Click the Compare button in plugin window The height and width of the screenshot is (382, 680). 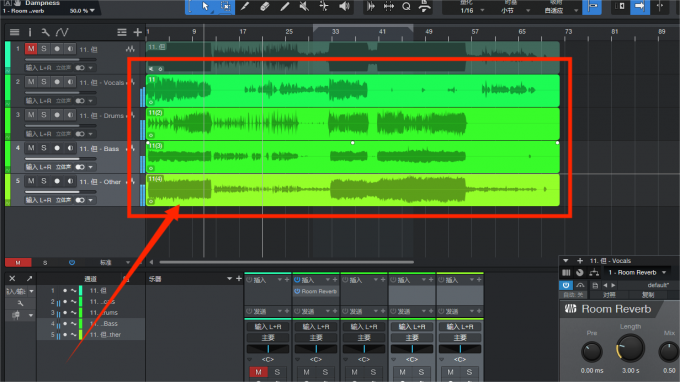pyautogui.click(x=609, y=295)
